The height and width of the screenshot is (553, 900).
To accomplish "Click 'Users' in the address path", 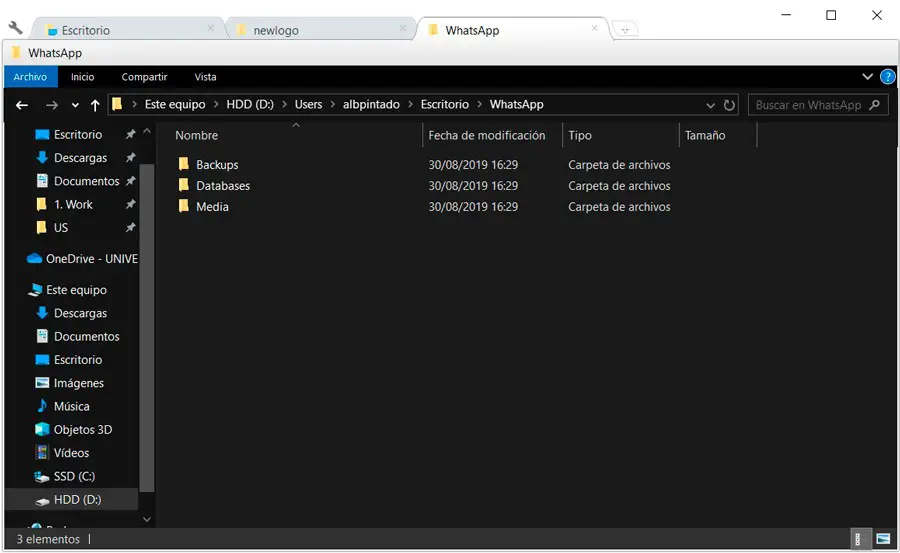I will pos(308,105).
